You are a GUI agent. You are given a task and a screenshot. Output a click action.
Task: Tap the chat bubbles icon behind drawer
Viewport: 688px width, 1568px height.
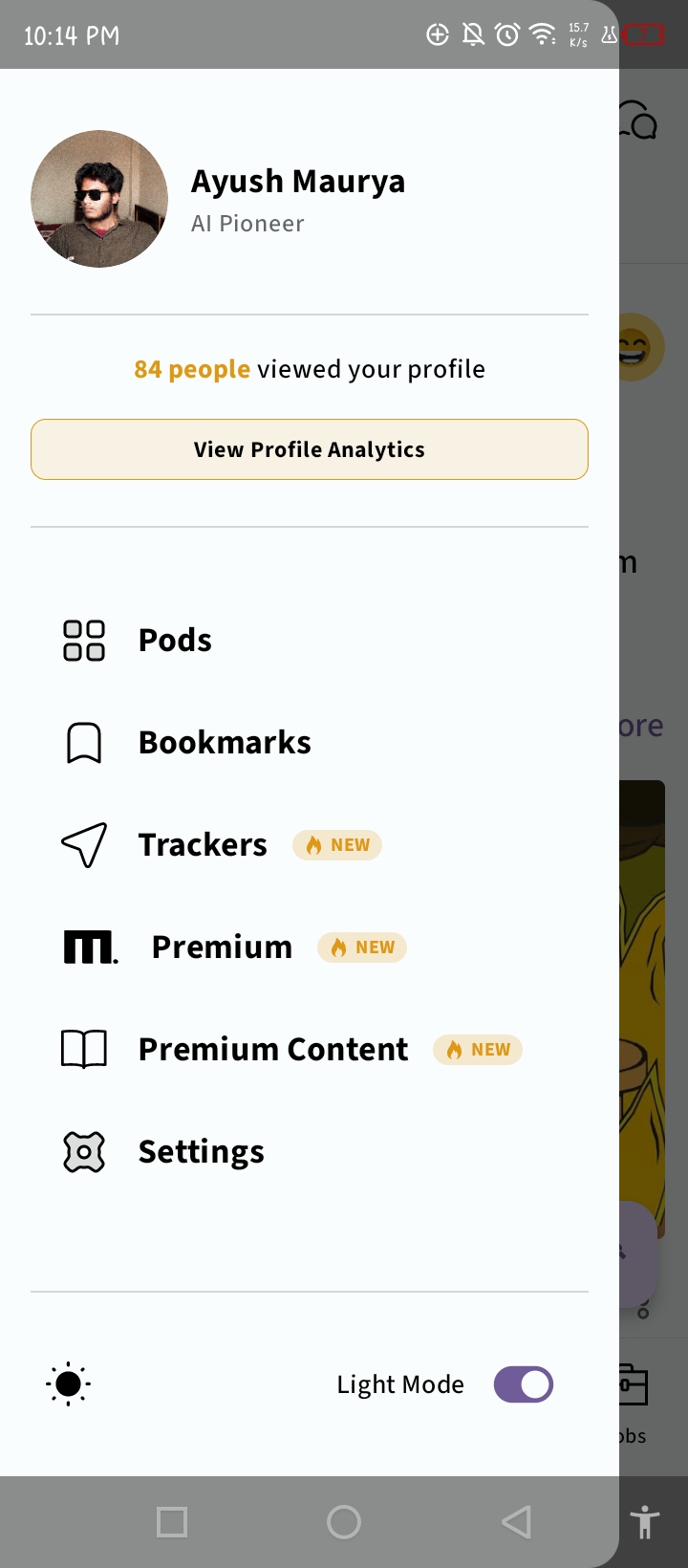click(x=638, y=120)
